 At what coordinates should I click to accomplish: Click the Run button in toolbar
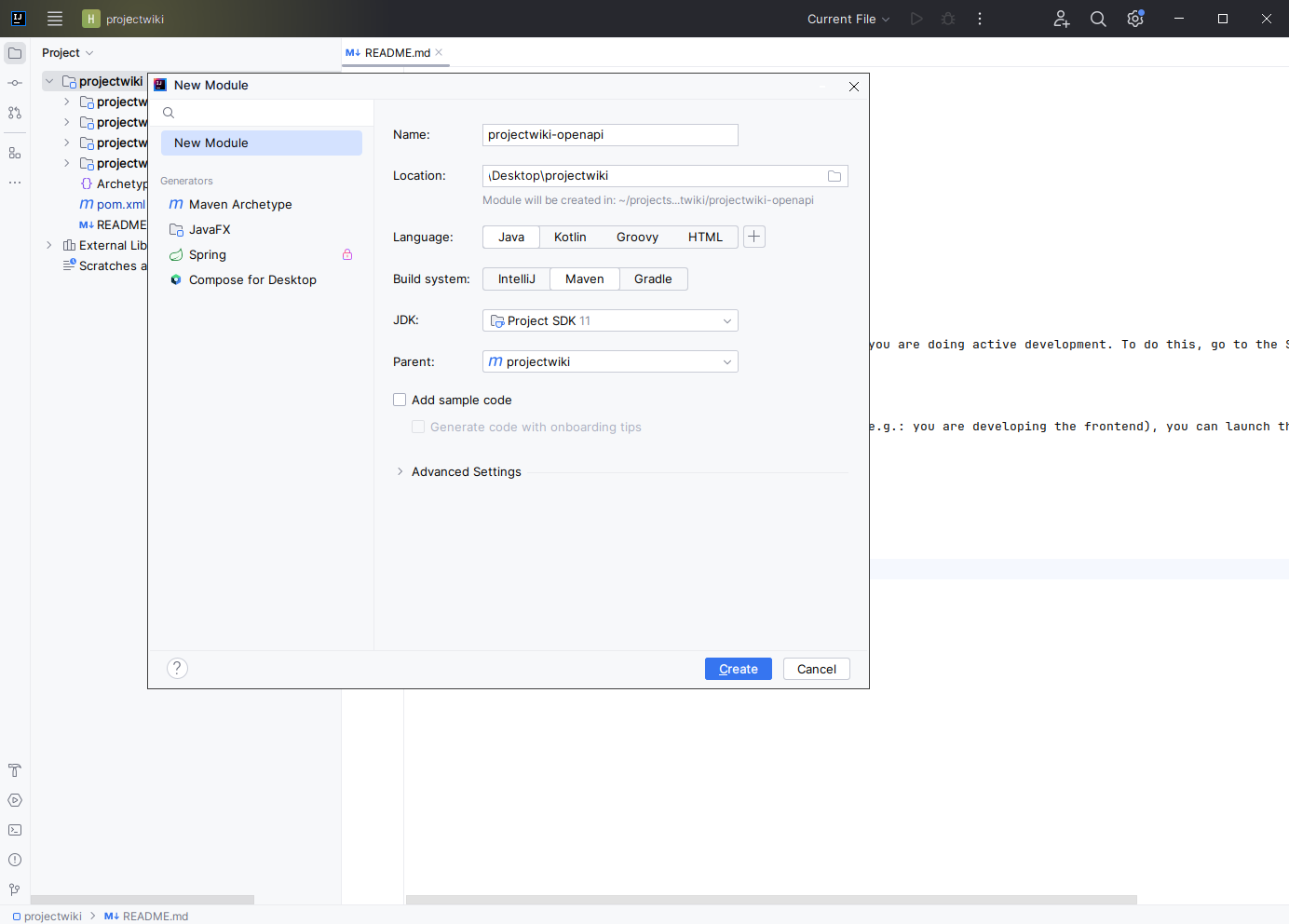(916, 19)
